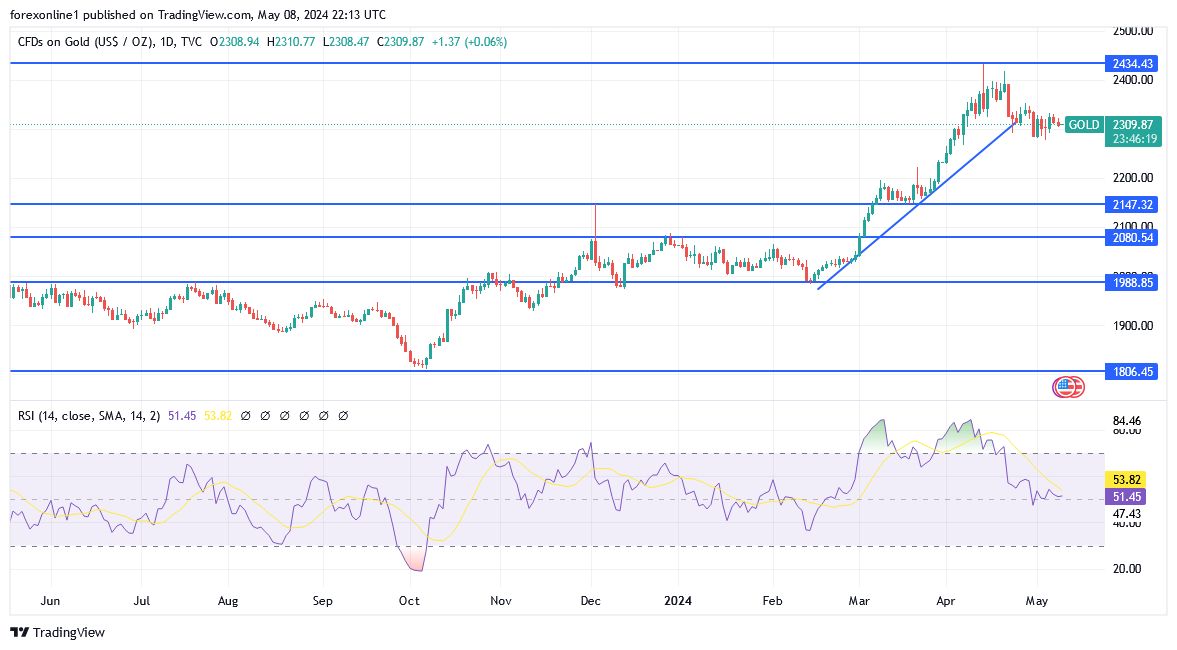Open the GOLD symbol label on price axis
Image resolution: width=1177 pixels, height=650 pixels.
(x=1084, y=125)
